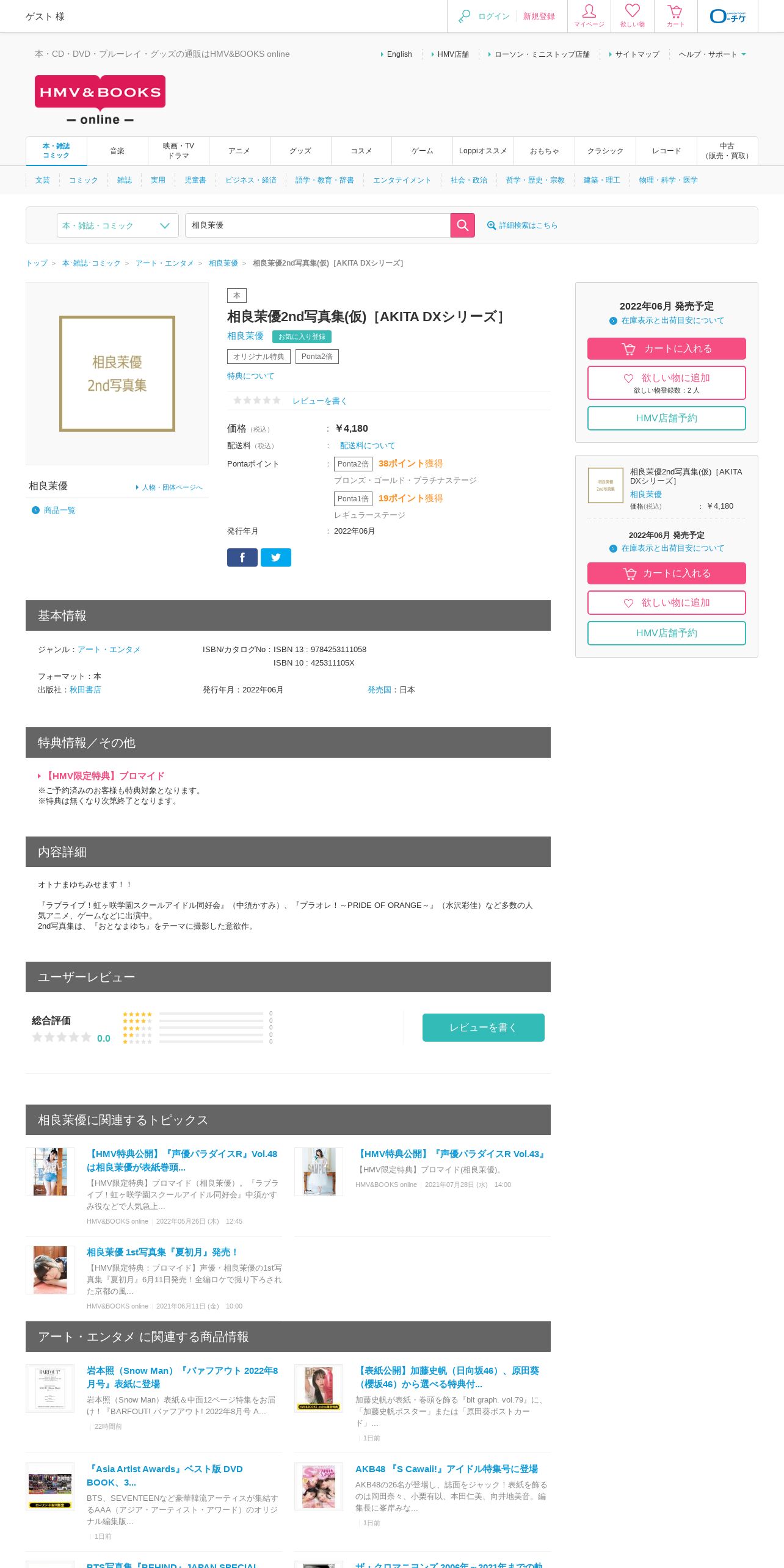Screen dimensions: 784x1568
Task: Share product on Facebook
Action: pos(242,557)
